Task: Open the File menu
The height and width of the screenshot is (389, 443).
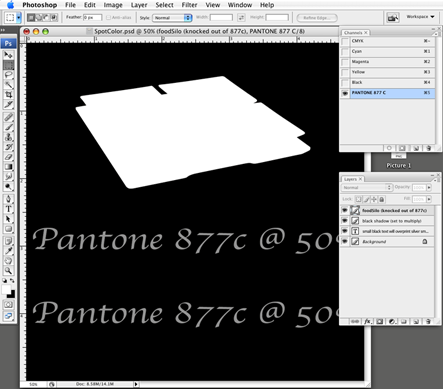Action: click(x=70, y=5)
